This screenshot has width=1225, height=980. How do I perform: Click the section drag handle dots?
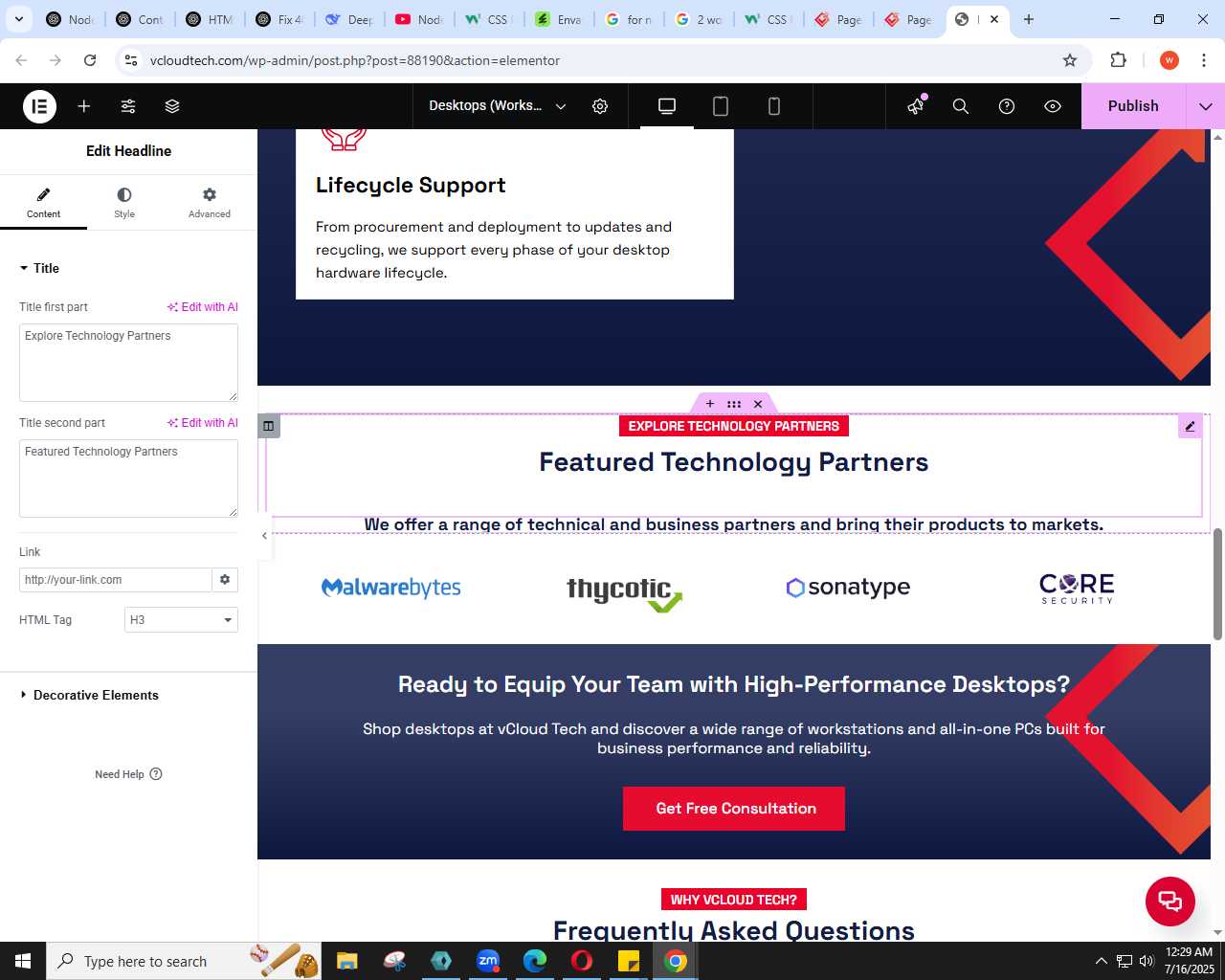(734, 404)
